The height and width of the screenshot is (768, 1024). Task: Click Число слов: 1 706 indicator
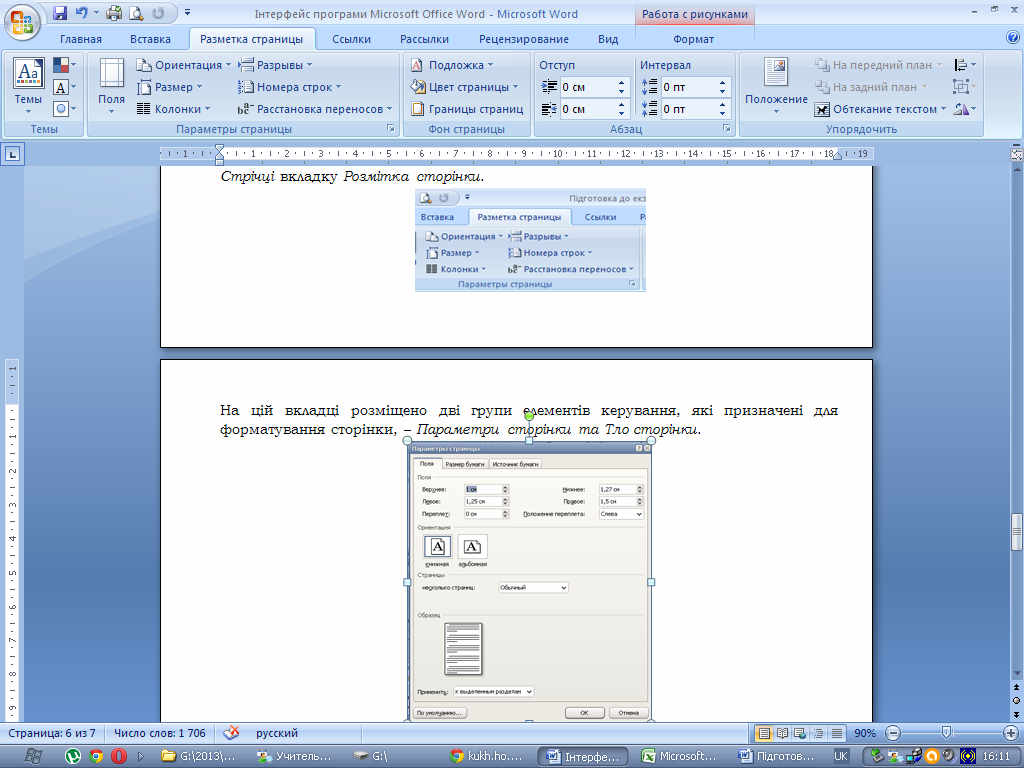[x=159, y=733]
